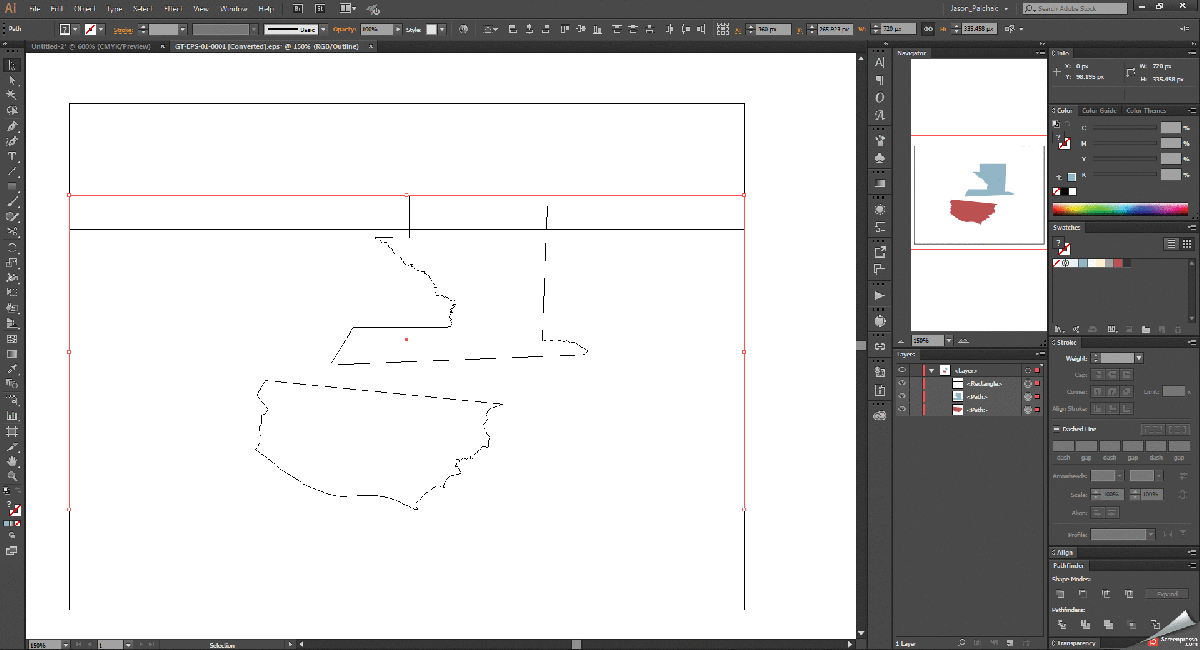
Task: Choose the Artboard tool
Action: pyautogui.click(x=12, y=431)
